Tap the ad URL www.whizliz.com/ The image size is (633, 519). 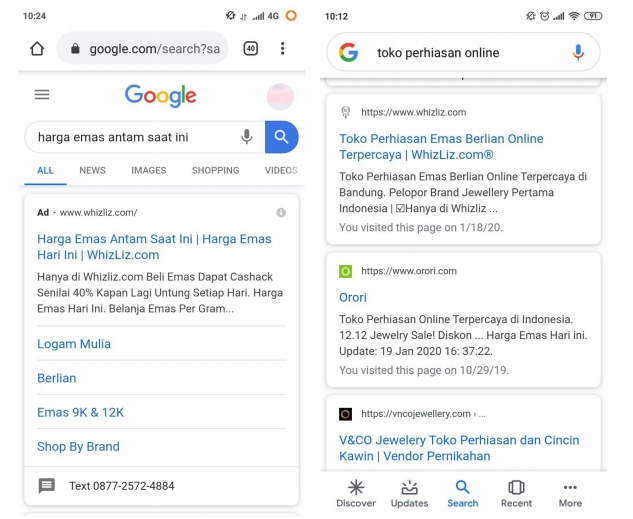coord(99,213)
